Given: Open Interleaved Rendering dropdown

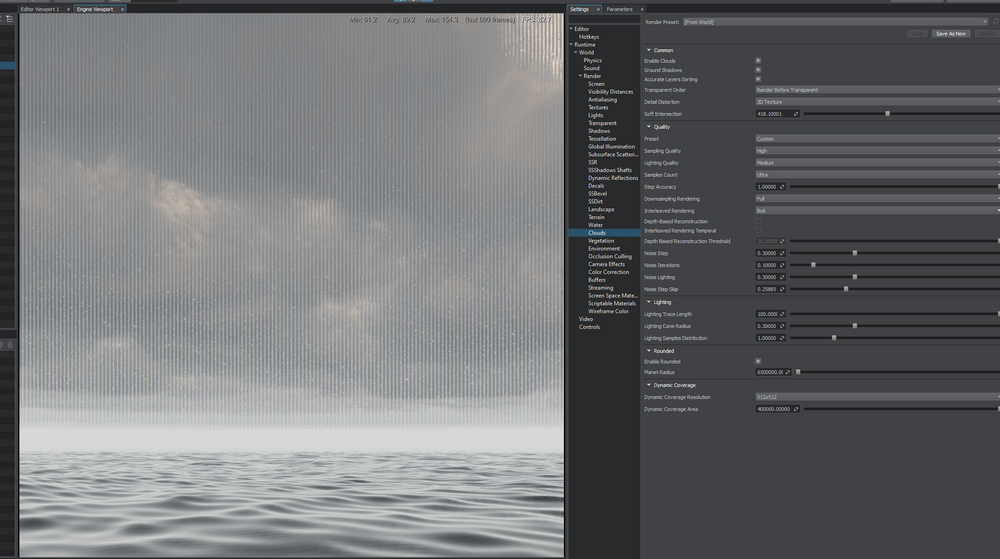Looking at the screenshot, I should click(x=877, y=211).
